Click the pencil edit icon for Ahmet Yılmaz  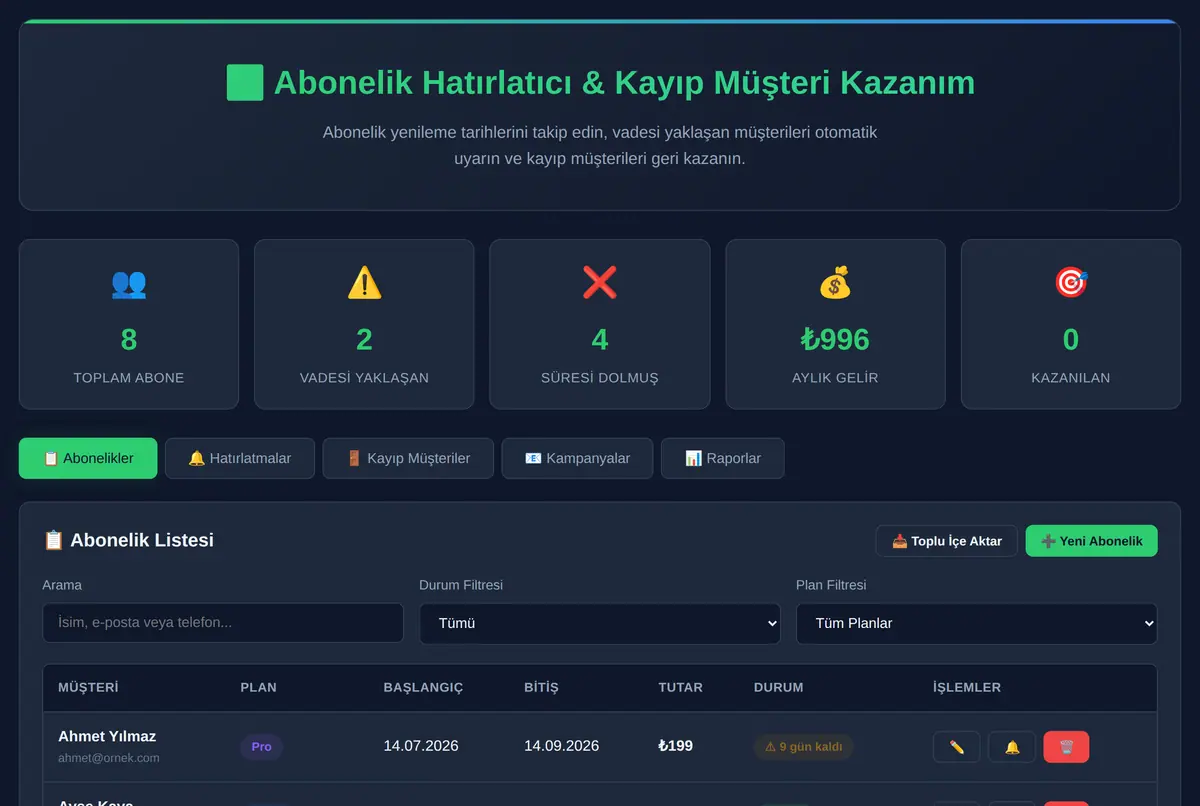tap(957, 747)
